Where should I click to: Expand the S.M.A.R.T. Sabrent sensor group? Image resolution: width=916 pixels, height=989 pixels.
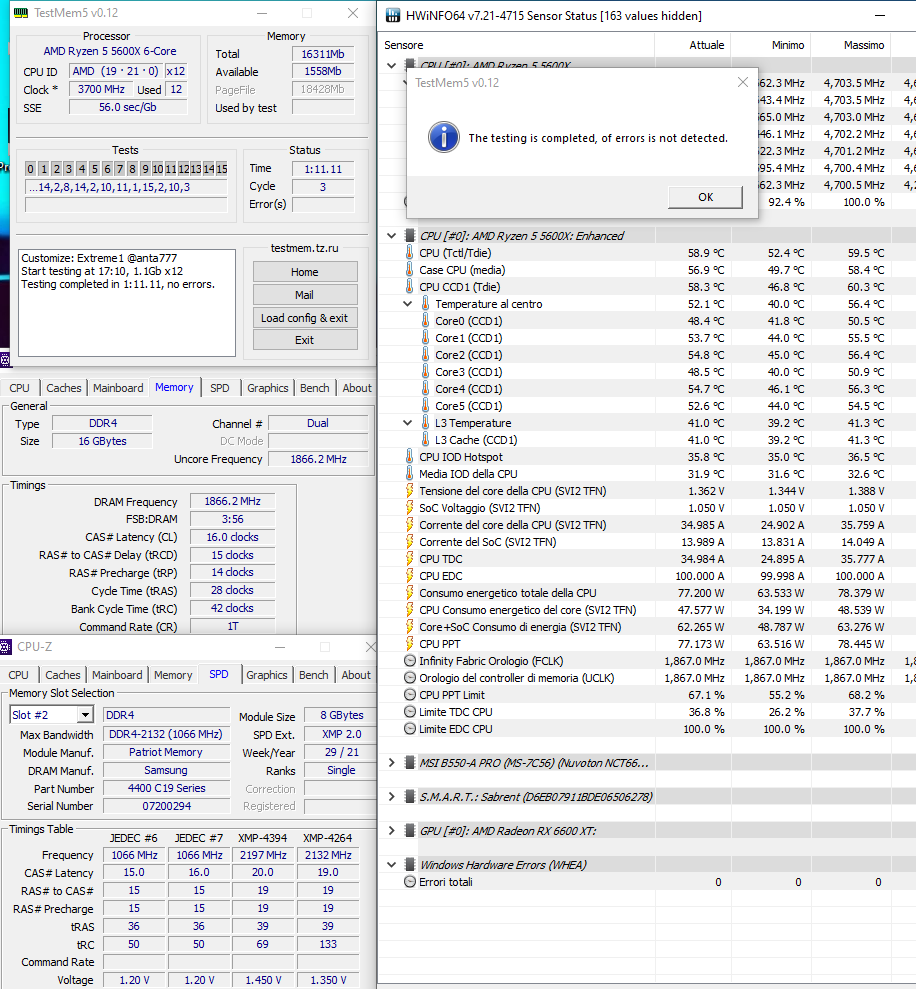(x=392, y=797)
